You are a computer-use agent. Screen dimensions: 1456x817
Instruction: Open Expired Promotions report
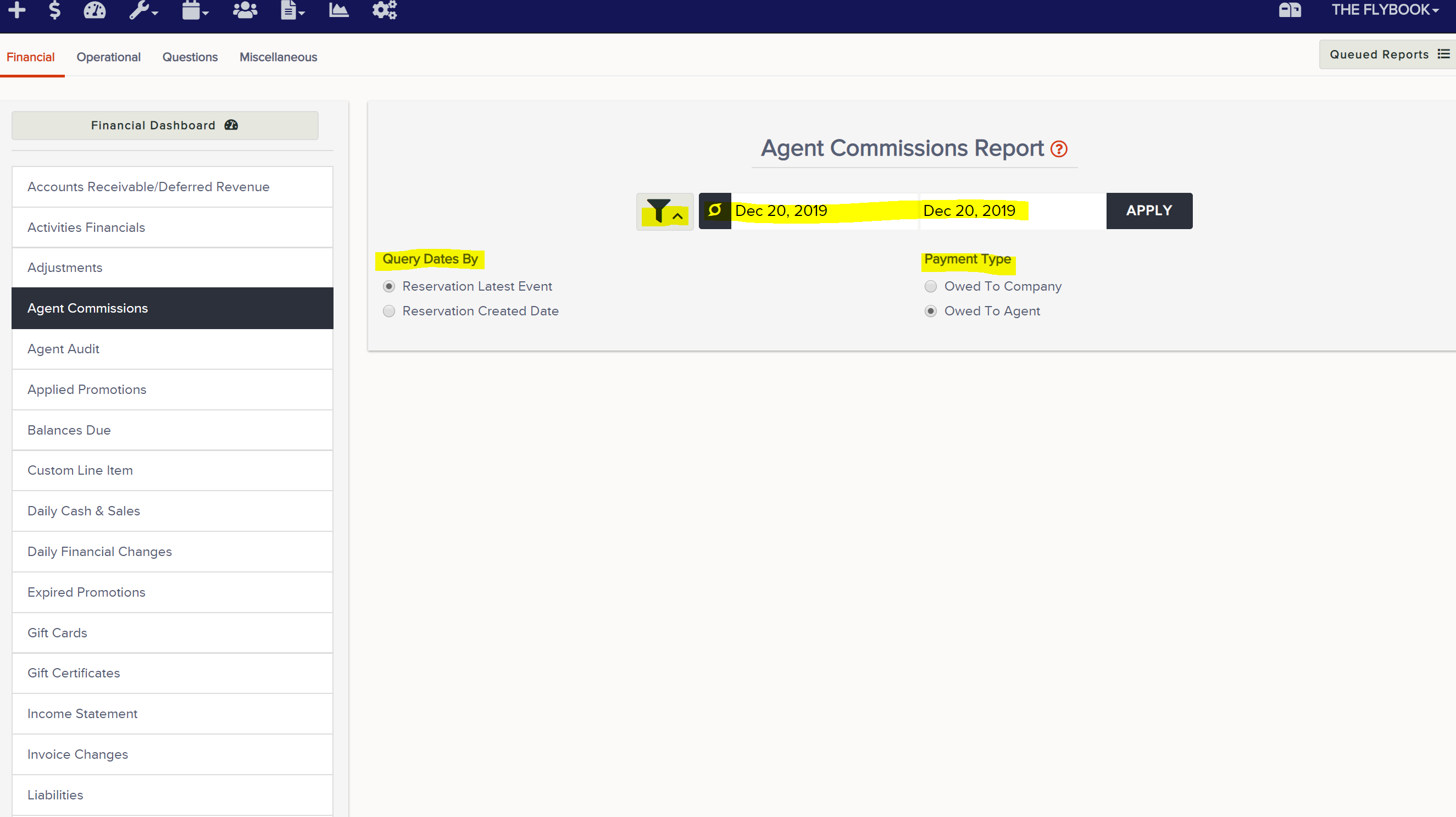pyautogui.click(x=173, y=592)
